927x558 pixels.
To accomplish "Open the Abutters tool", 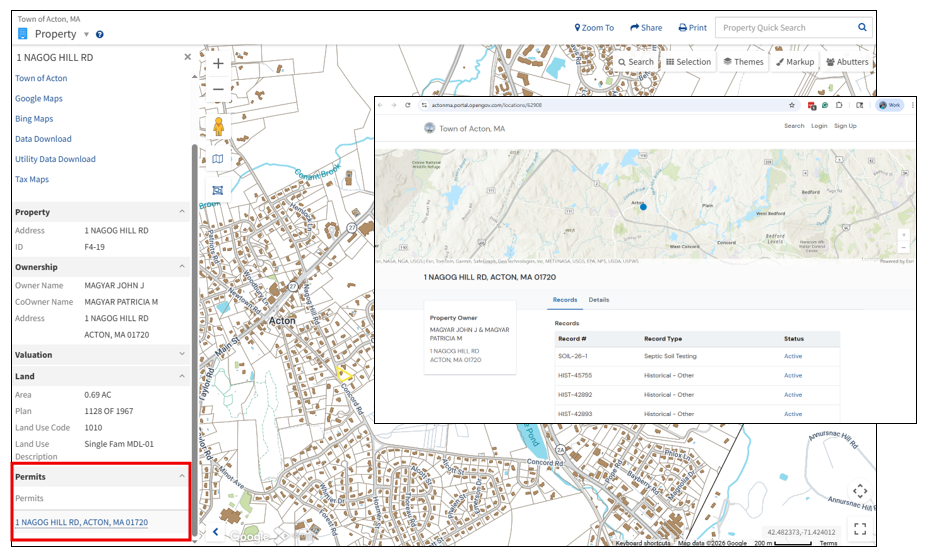I will click(x=847, y=61).
